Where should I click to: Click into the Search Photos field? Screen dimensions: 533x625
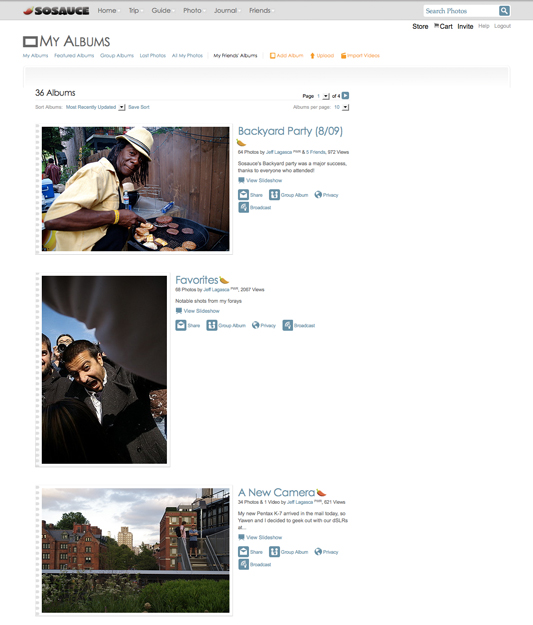coord(460,11)
